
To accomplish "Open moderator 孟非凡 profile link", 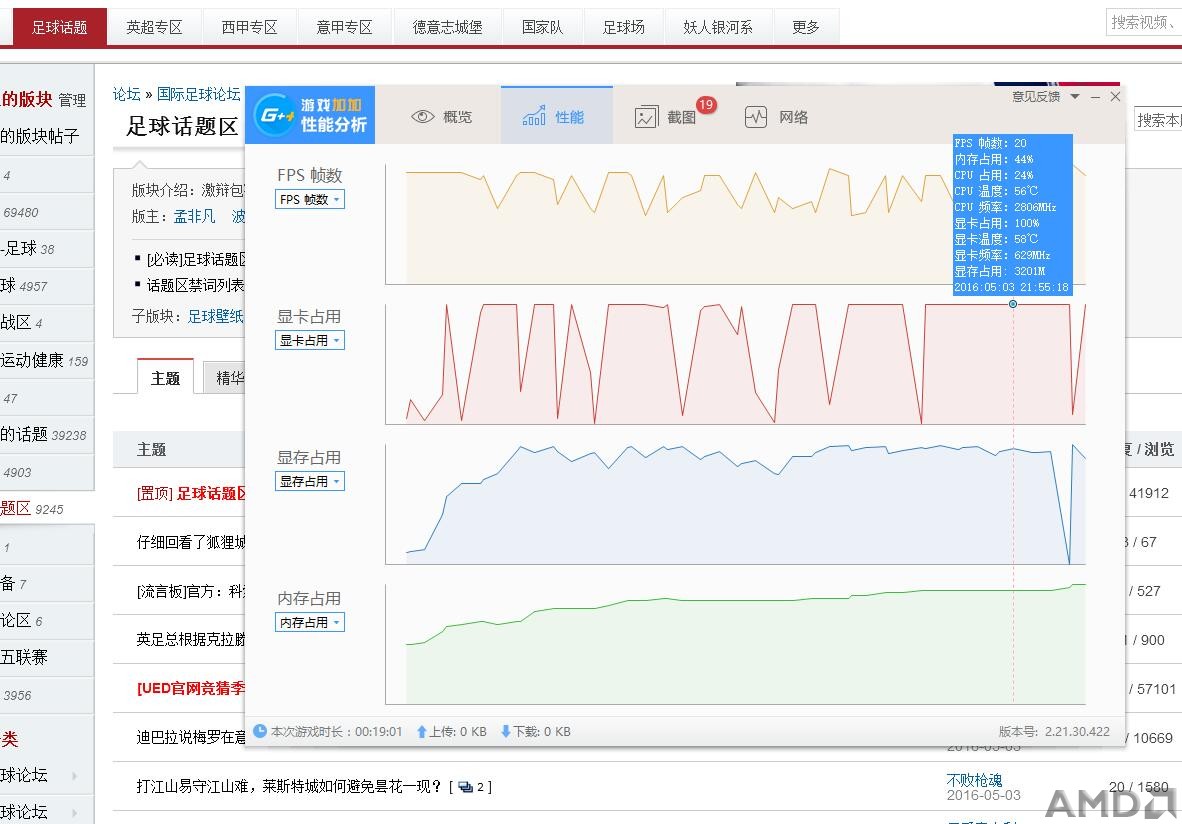I will click(194, 216).
